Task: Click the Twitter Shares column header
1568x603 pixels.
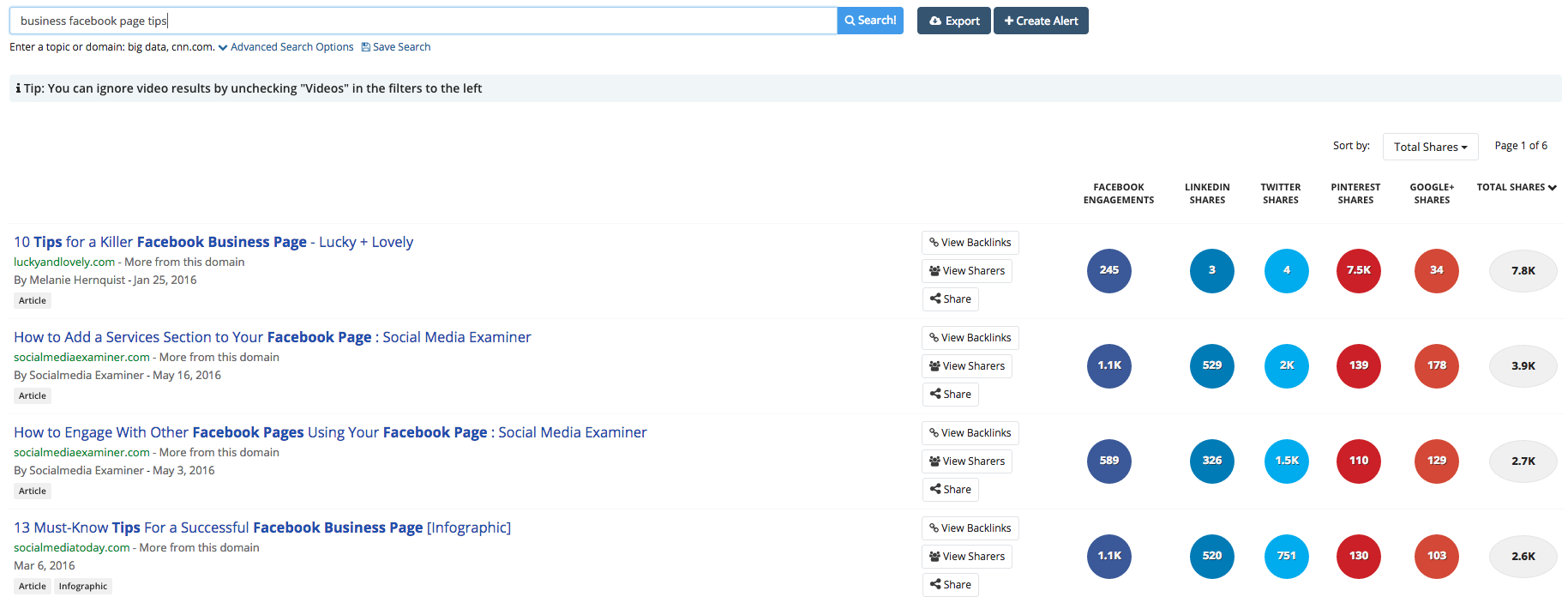Action: pyautogui.click(x=1281, y=193)
